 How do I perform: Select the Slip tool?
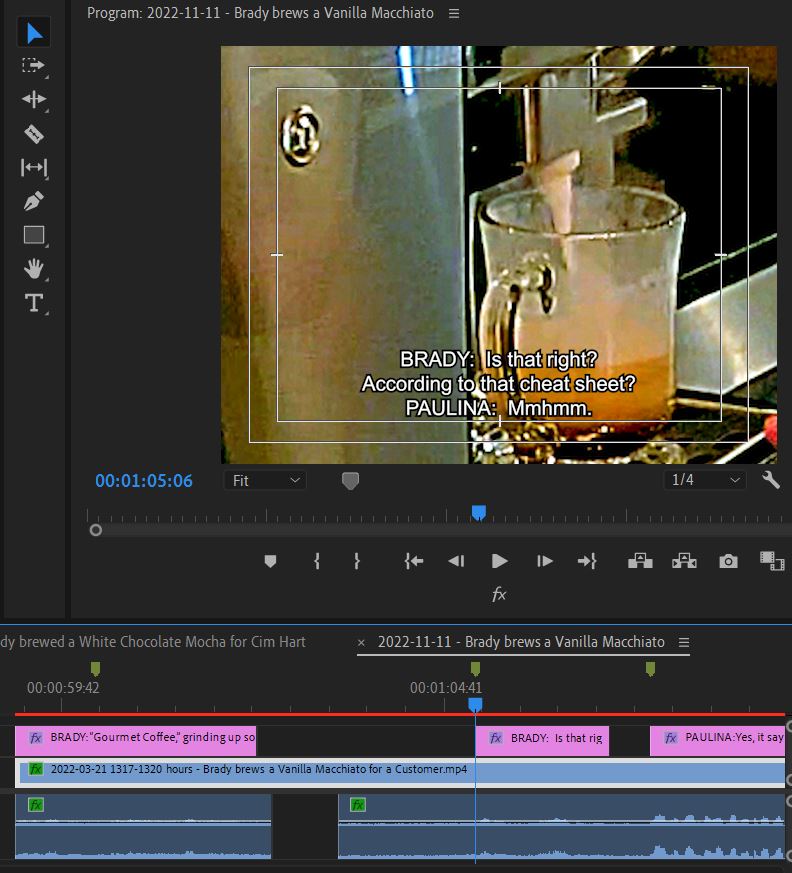click(x=34, y=167)
